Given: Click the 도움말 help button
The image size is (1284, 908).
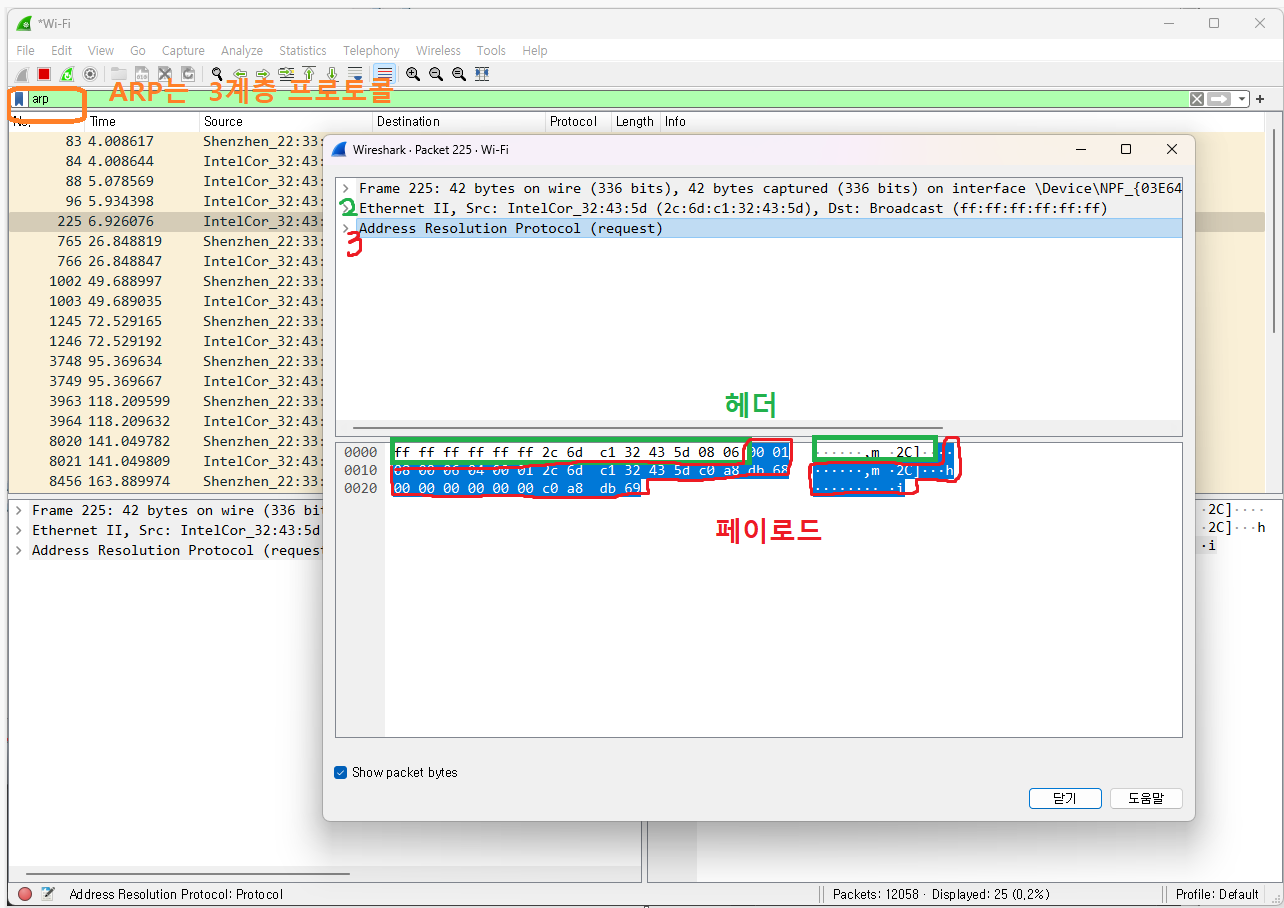Looking at the screenshot, I should tap(1146, 799).
